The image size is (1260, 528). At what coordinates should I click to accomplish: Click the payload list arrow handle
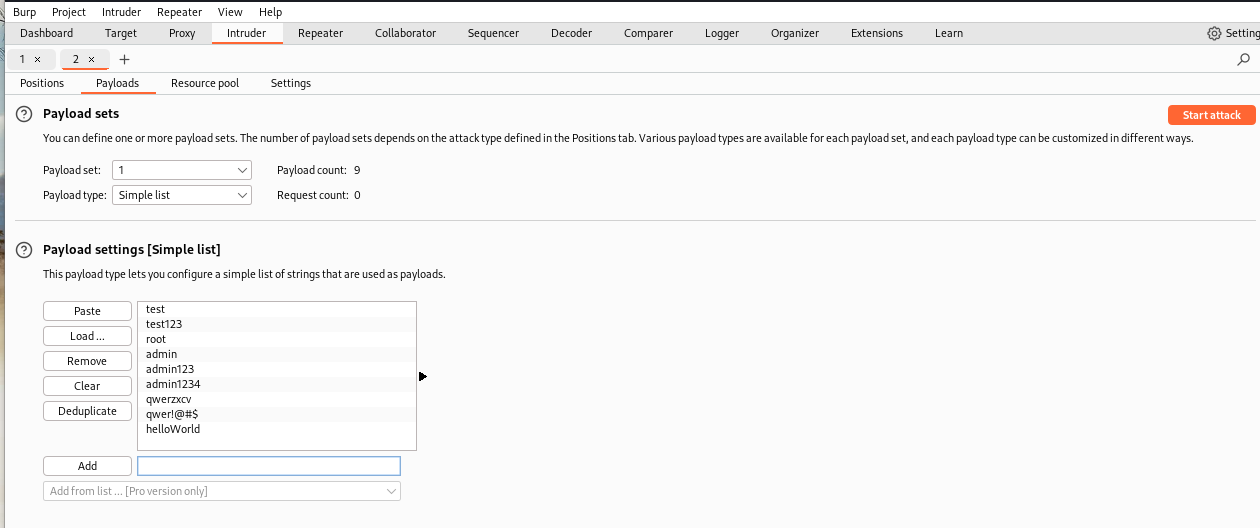click(423, 376)
